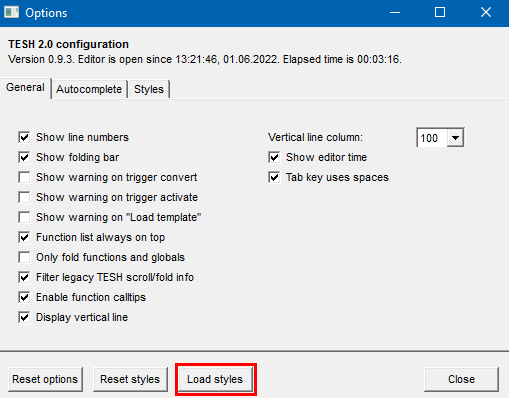The image size is (509, 398).
Task: Click the Reset styles button
Action: [130, 379]
